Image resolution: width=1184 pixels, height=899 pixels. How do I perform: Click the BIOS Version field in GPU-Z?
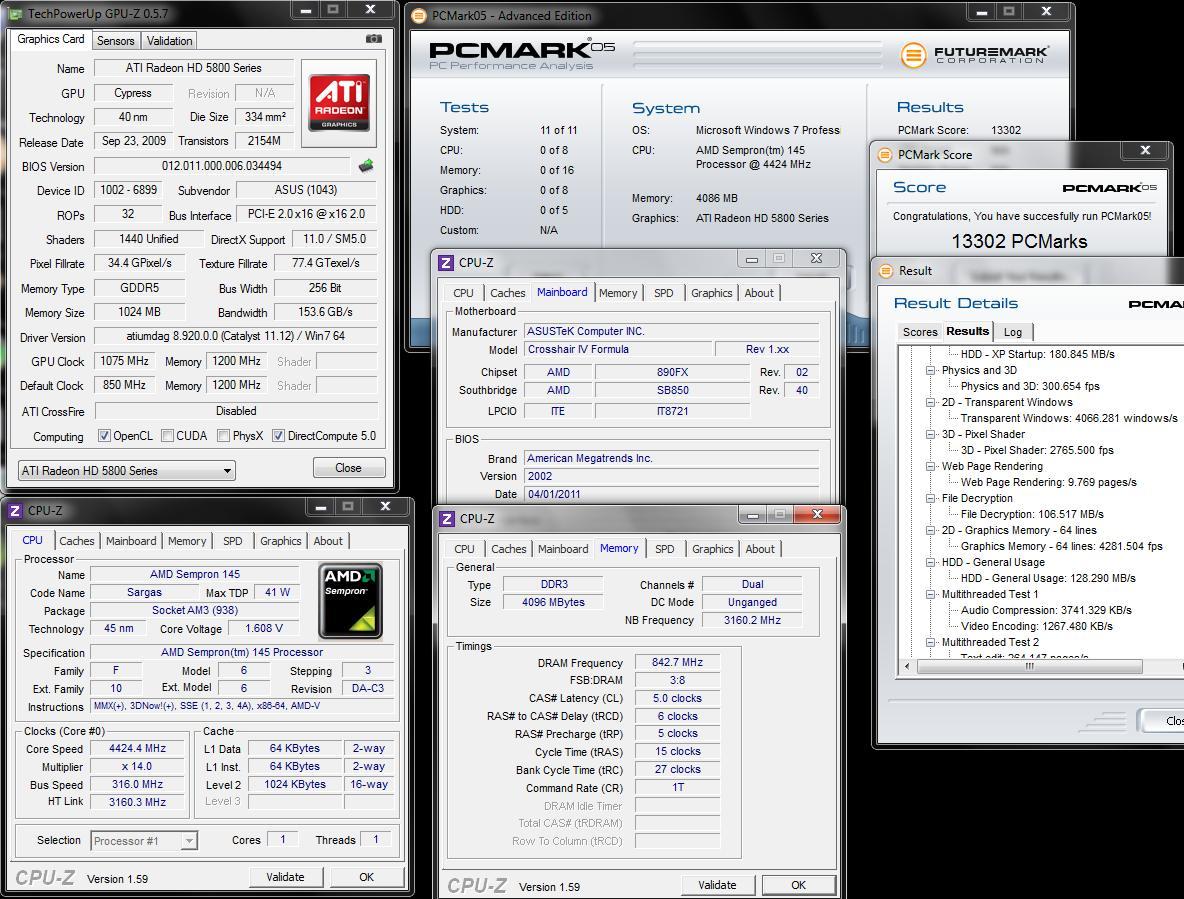(222, 166)
